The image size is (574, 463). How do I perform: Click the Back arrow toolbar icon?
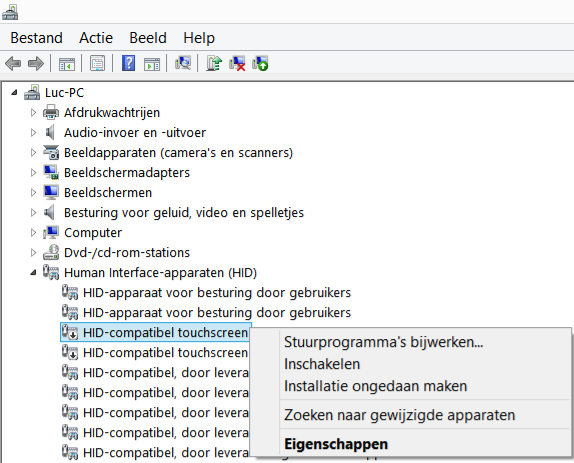pyautogui.click(x=13, y=64)
